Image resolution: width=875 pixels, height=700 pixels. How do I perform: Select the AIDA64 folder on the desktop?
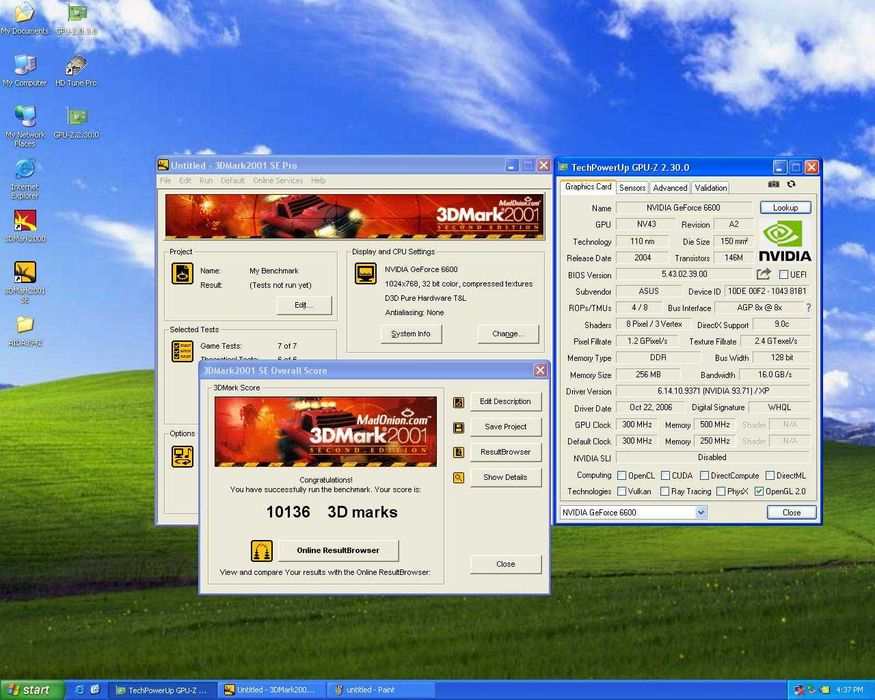coord(25,331)
